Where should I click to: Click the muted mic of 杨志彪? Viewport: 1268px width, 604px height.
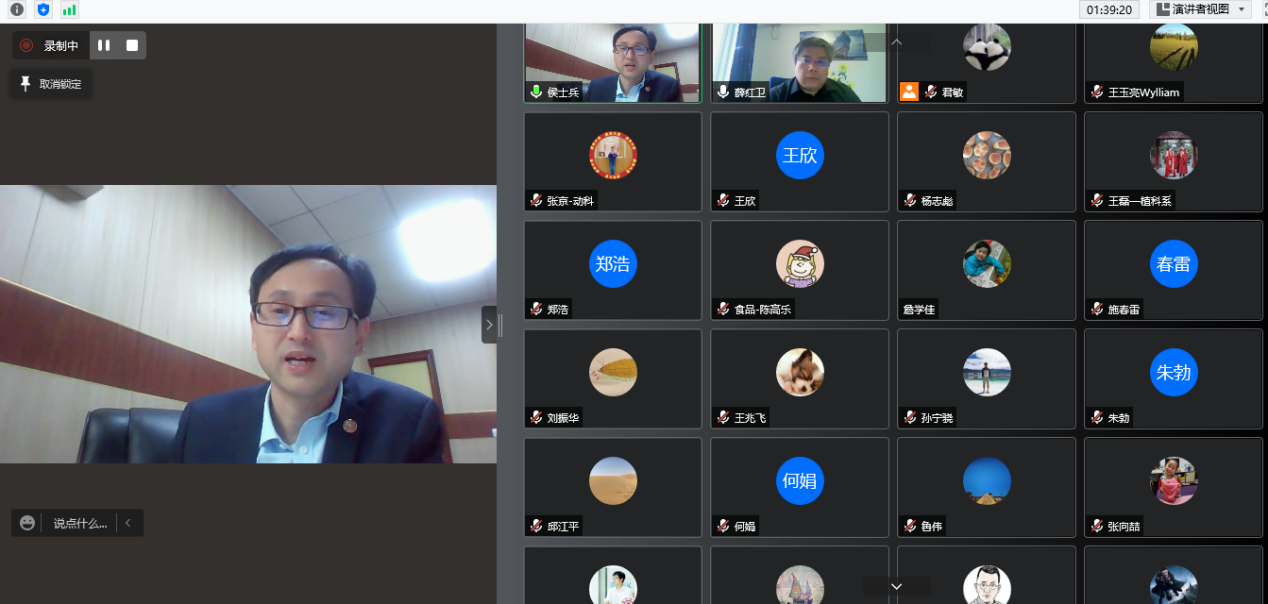[x=910, y=200]
